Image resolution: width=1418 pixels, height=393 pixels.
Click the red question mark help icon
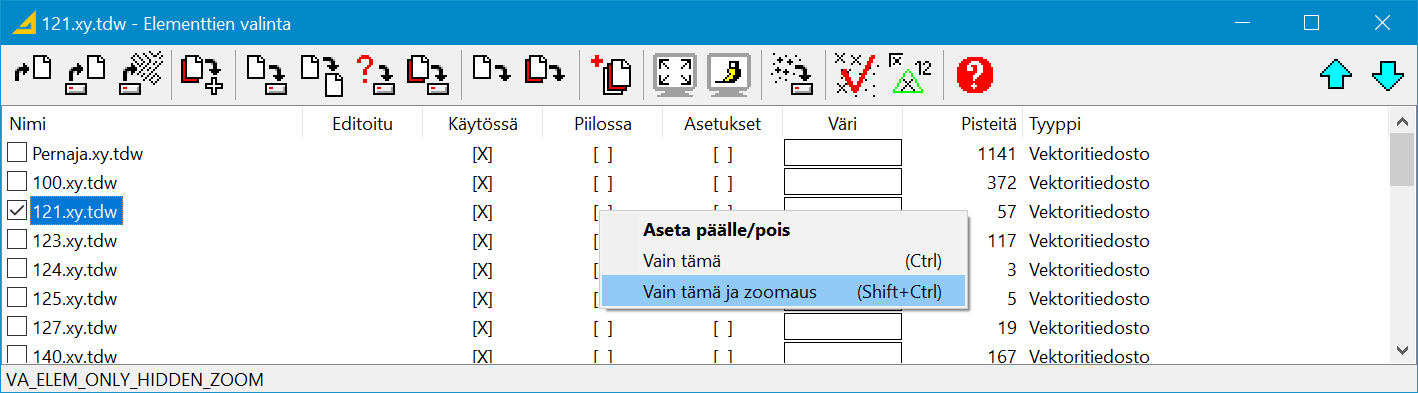tap(975, 74)
